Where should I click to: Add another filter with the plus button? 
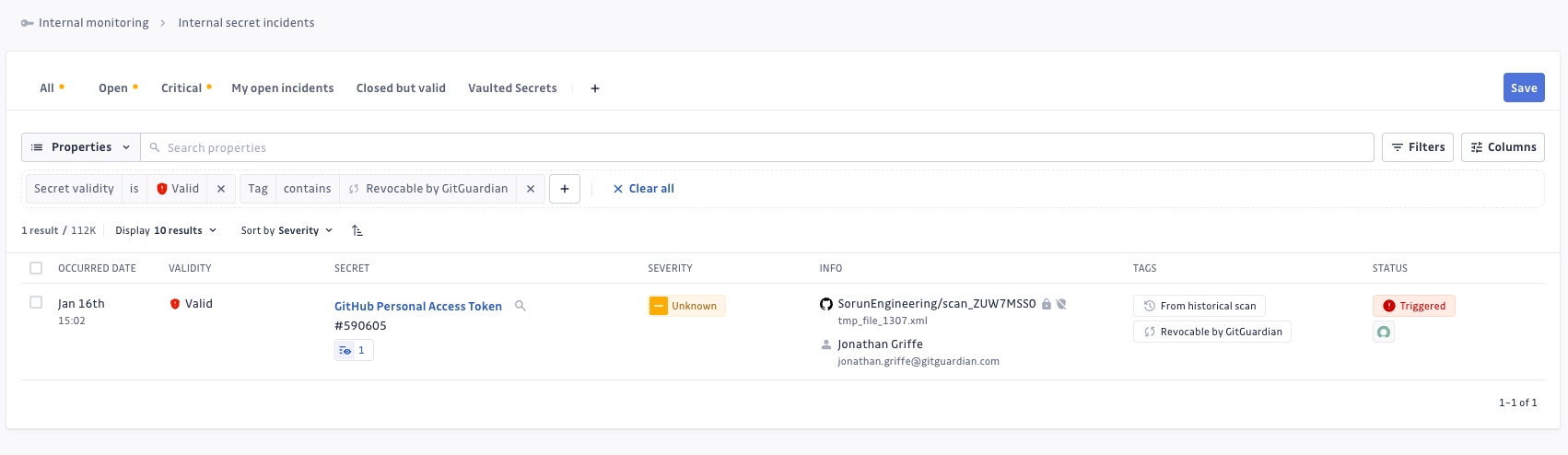coord(565,189)
